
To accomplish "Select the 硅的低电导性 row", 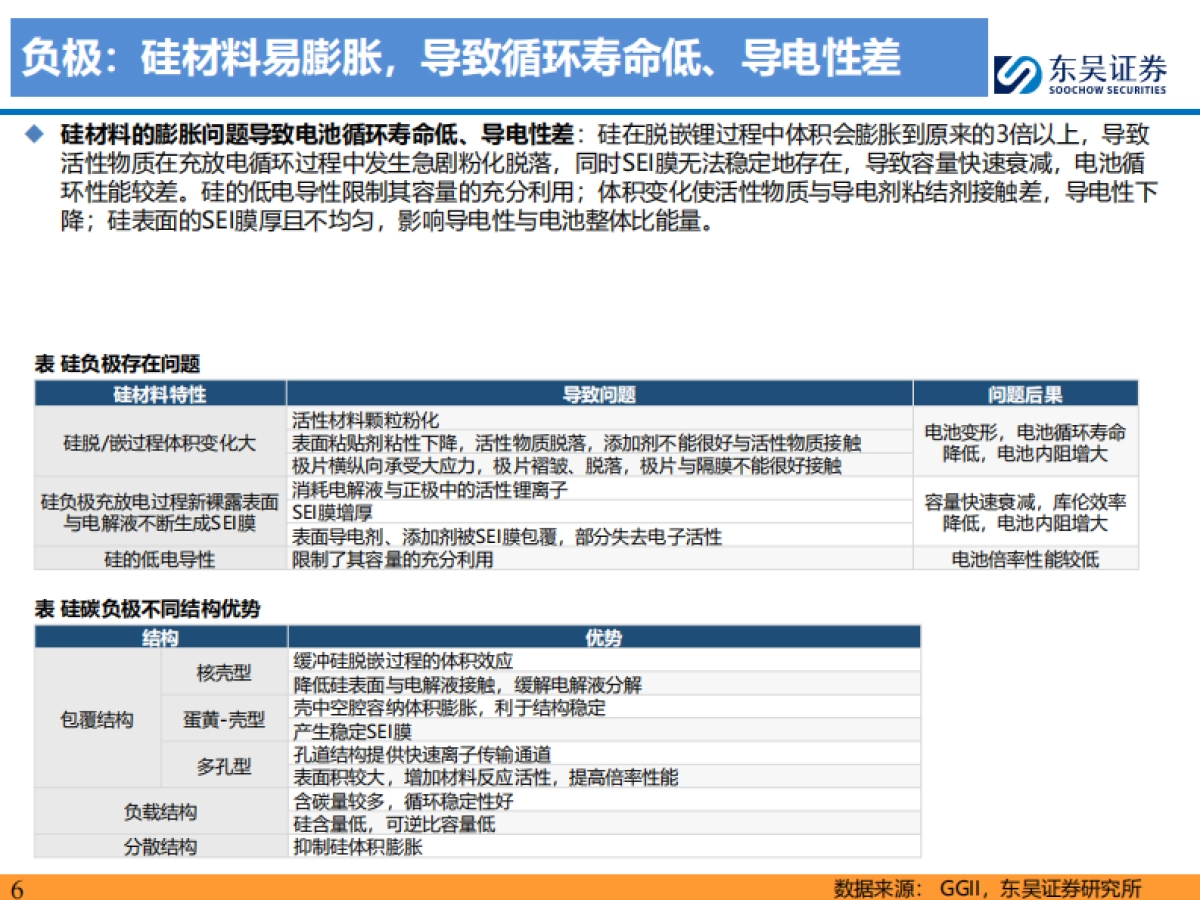I will click(x=160, y=561).
